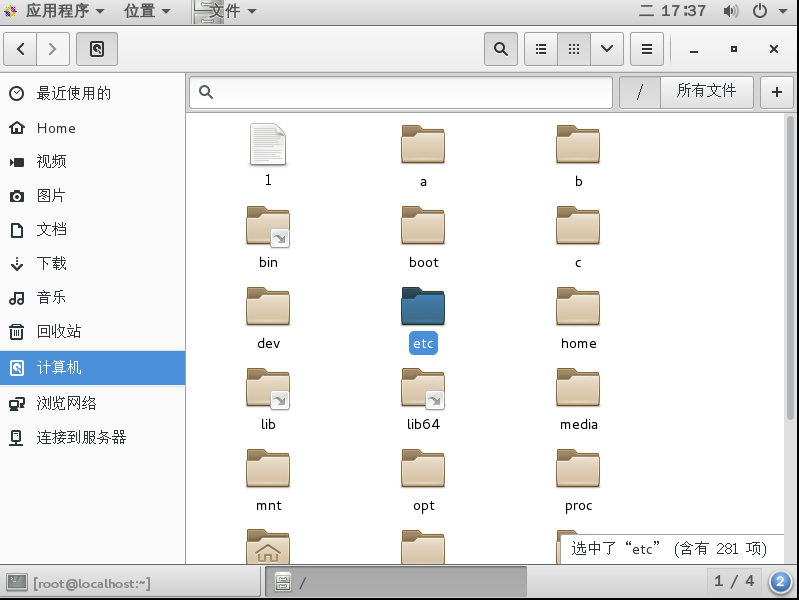Switch to list view

(541, 49)
